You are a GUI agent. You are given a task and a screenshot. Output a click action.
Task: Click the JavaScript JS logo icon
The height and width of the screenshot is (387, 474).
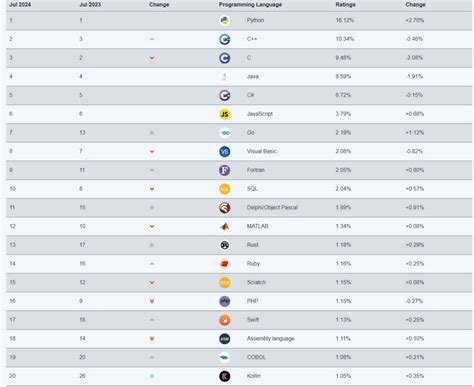pos(225,114)
